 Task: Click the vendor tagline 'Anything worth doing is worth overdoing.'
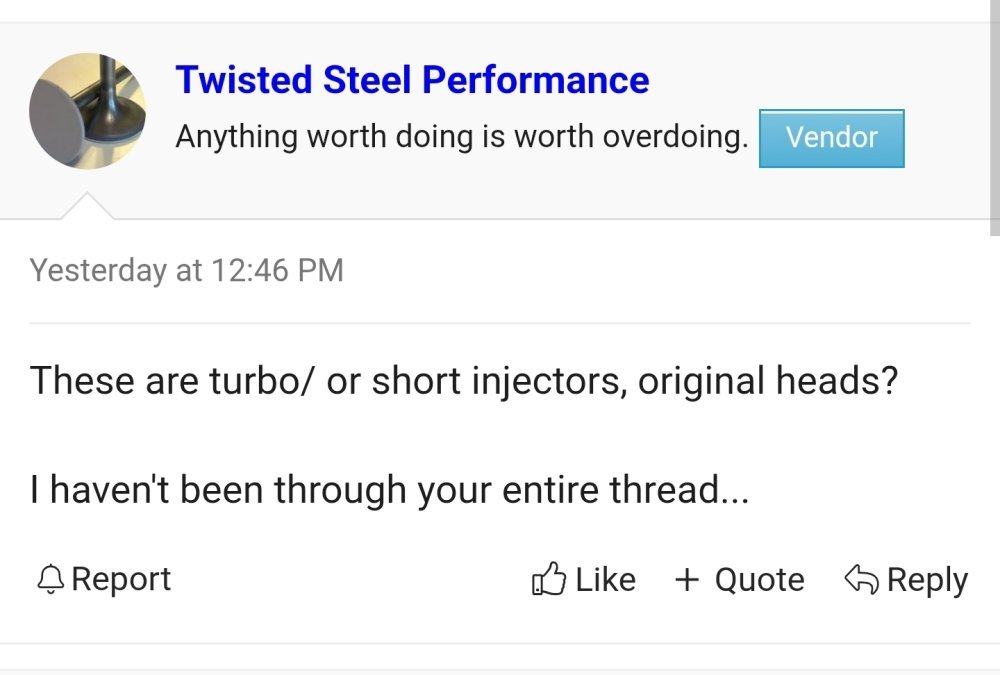(x=461, y=136)
